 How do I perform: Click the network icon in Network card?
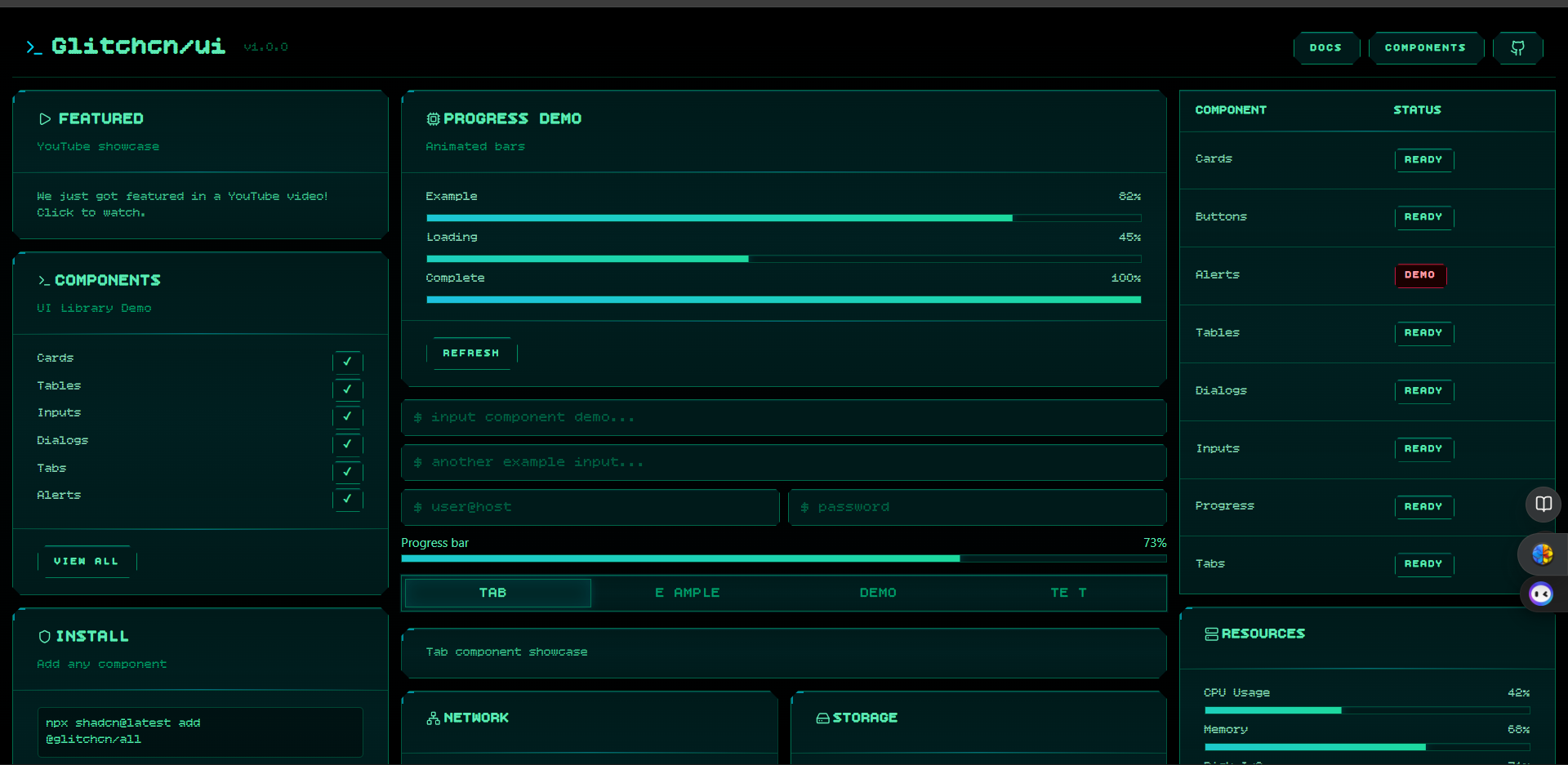tap(433, 718)
